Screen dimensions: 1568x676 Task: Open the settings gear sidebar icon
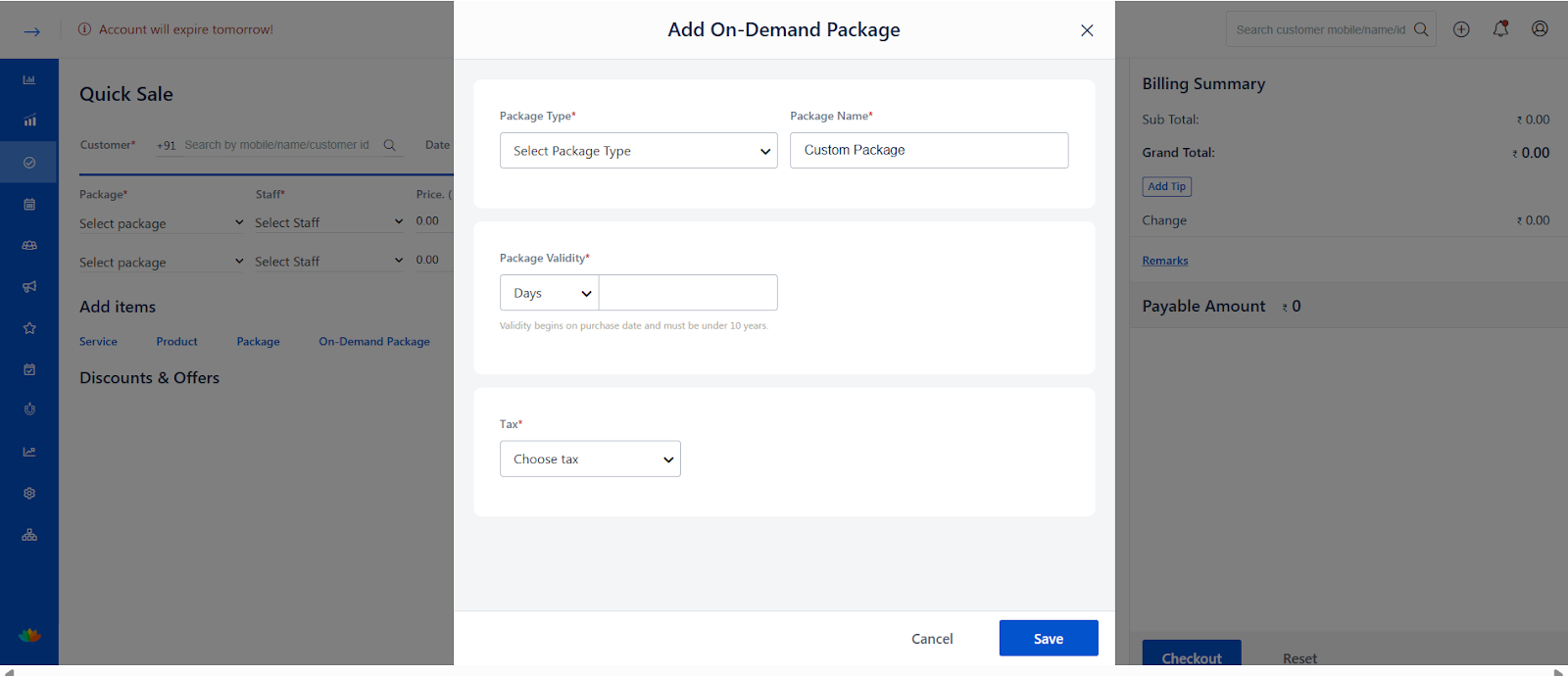(29, 493)
